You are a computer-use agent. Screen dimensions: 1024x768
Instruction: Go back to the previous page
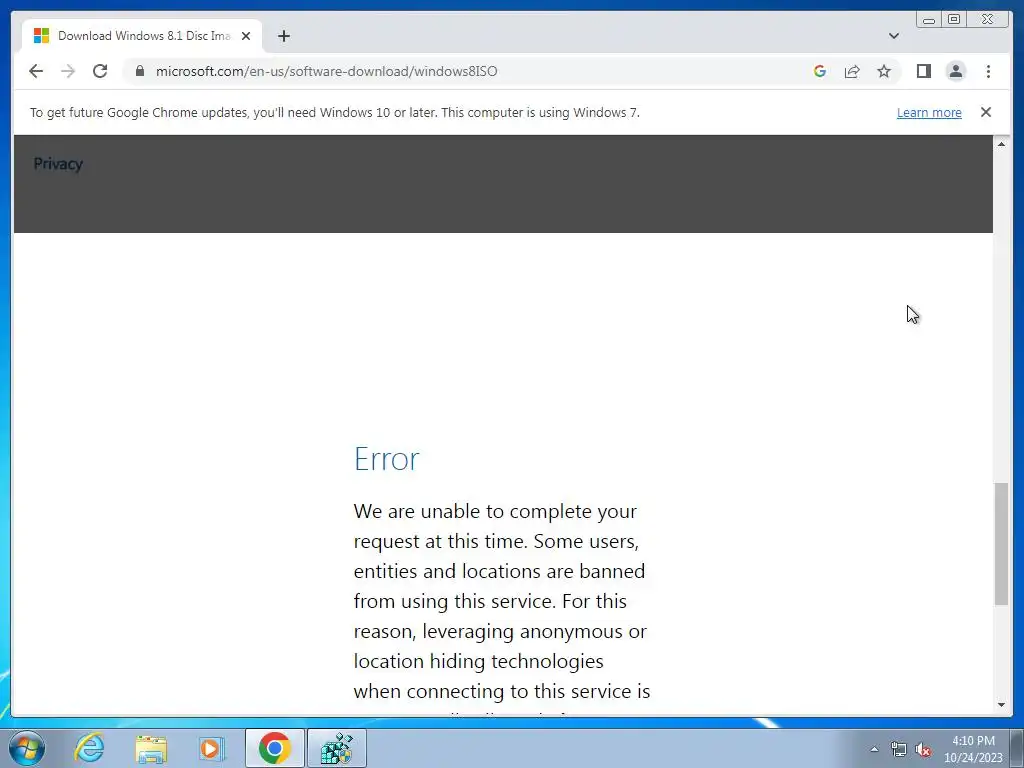click(36, 71)
